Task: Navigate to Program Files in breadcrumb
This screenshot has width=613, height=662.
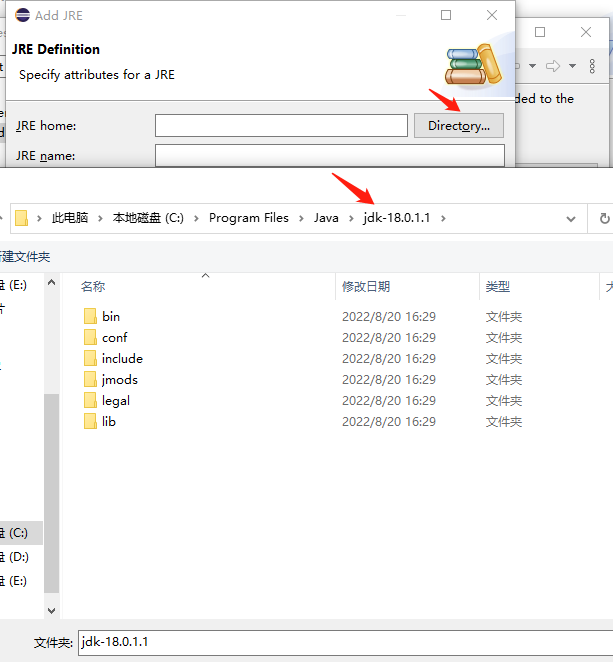Action: coord(249,218)
